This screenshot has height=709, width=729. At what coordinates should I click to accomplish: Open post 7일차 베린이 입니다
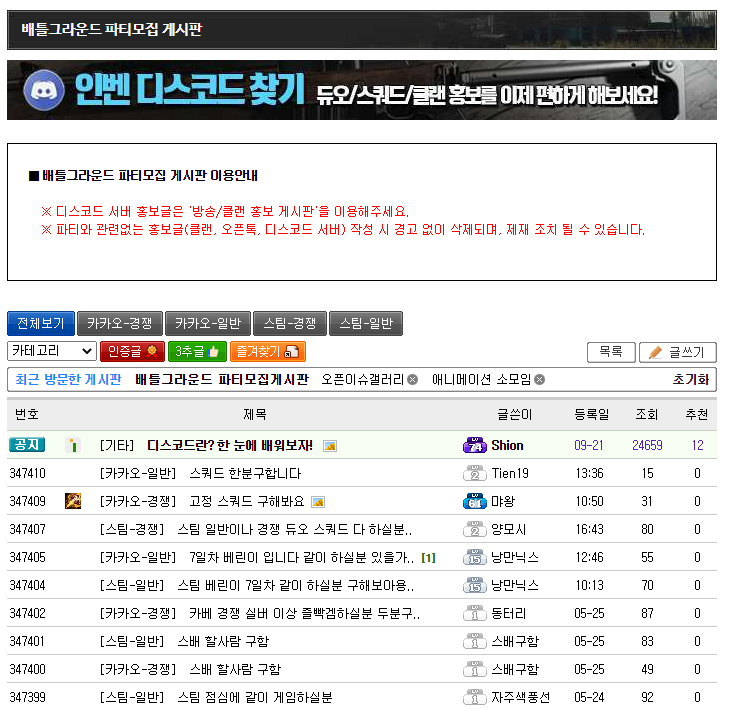[x=301, y=557]
